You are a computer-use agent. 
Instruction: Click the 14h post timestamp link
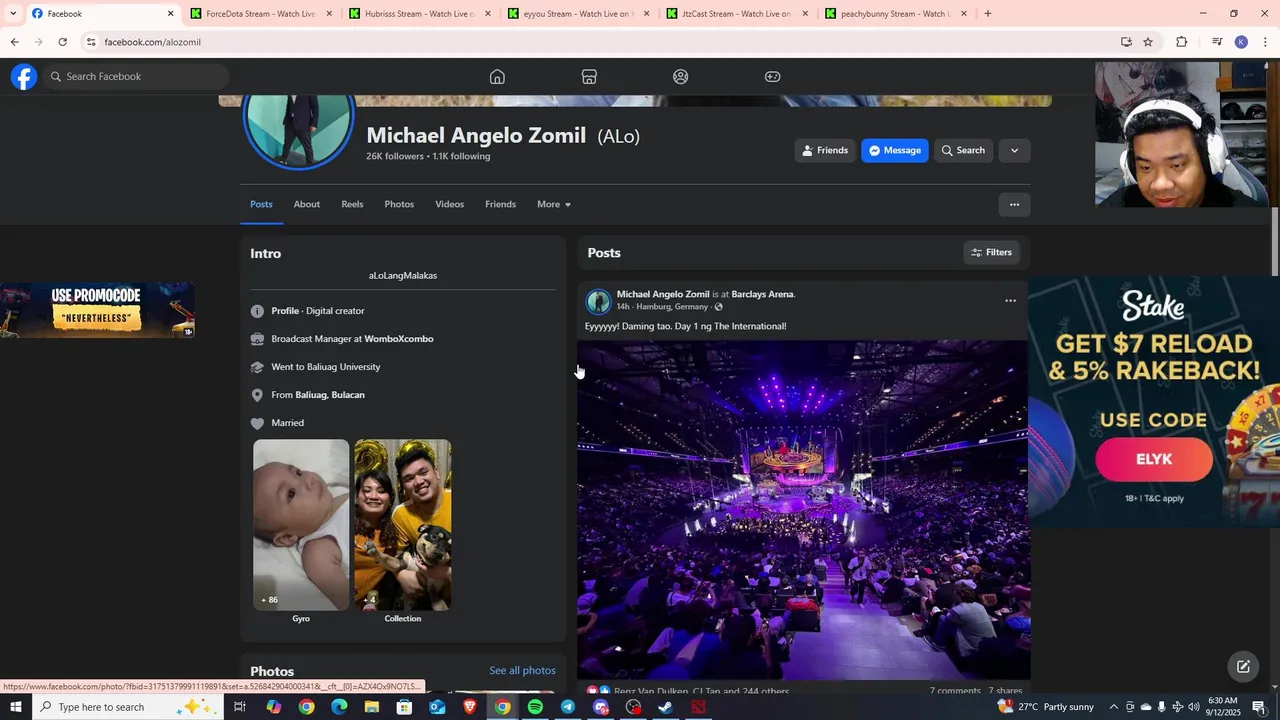coord(623,307)
